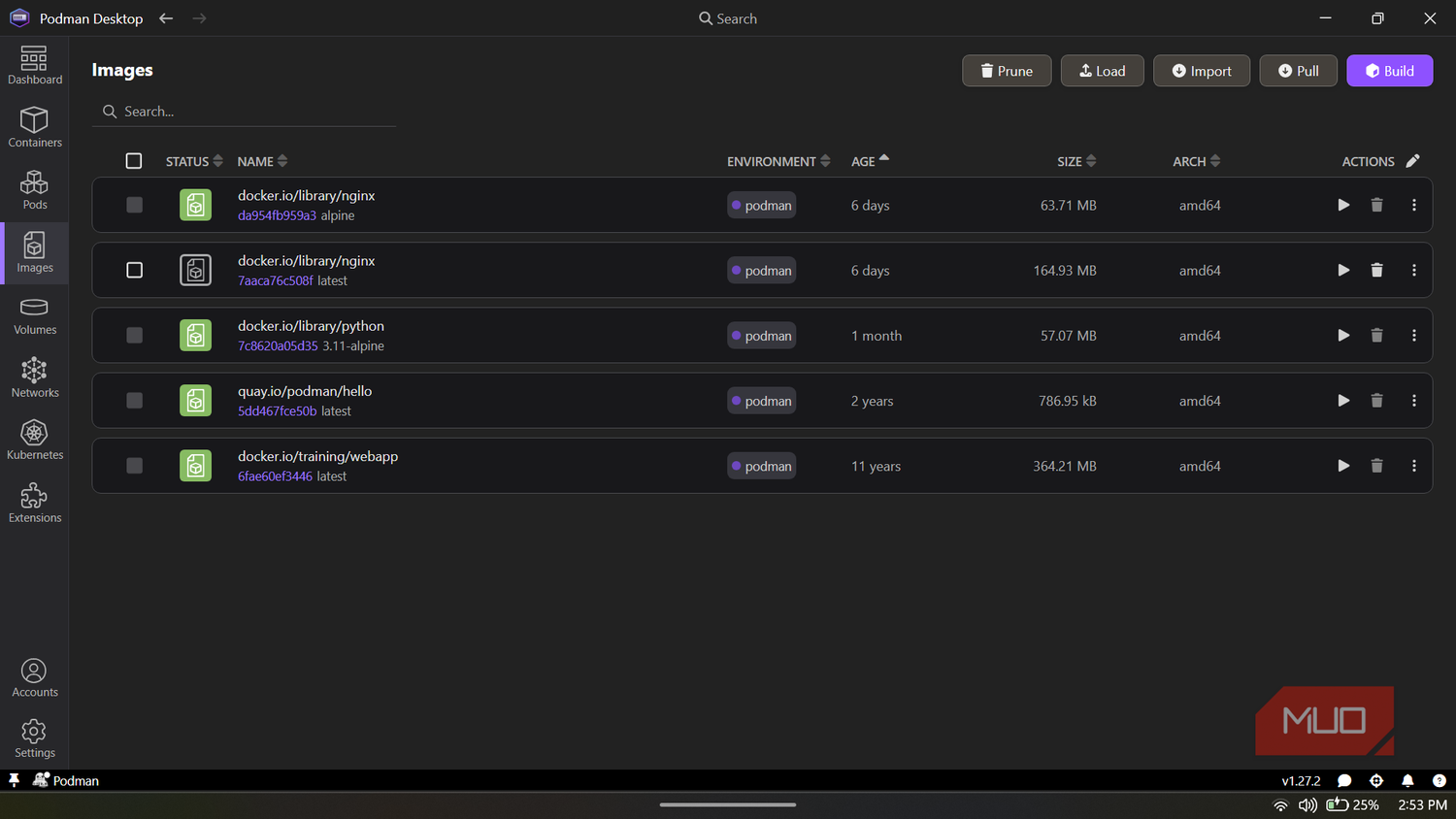Open the Pods section
The image size is (1456, 819).
[x=34, y=190]
